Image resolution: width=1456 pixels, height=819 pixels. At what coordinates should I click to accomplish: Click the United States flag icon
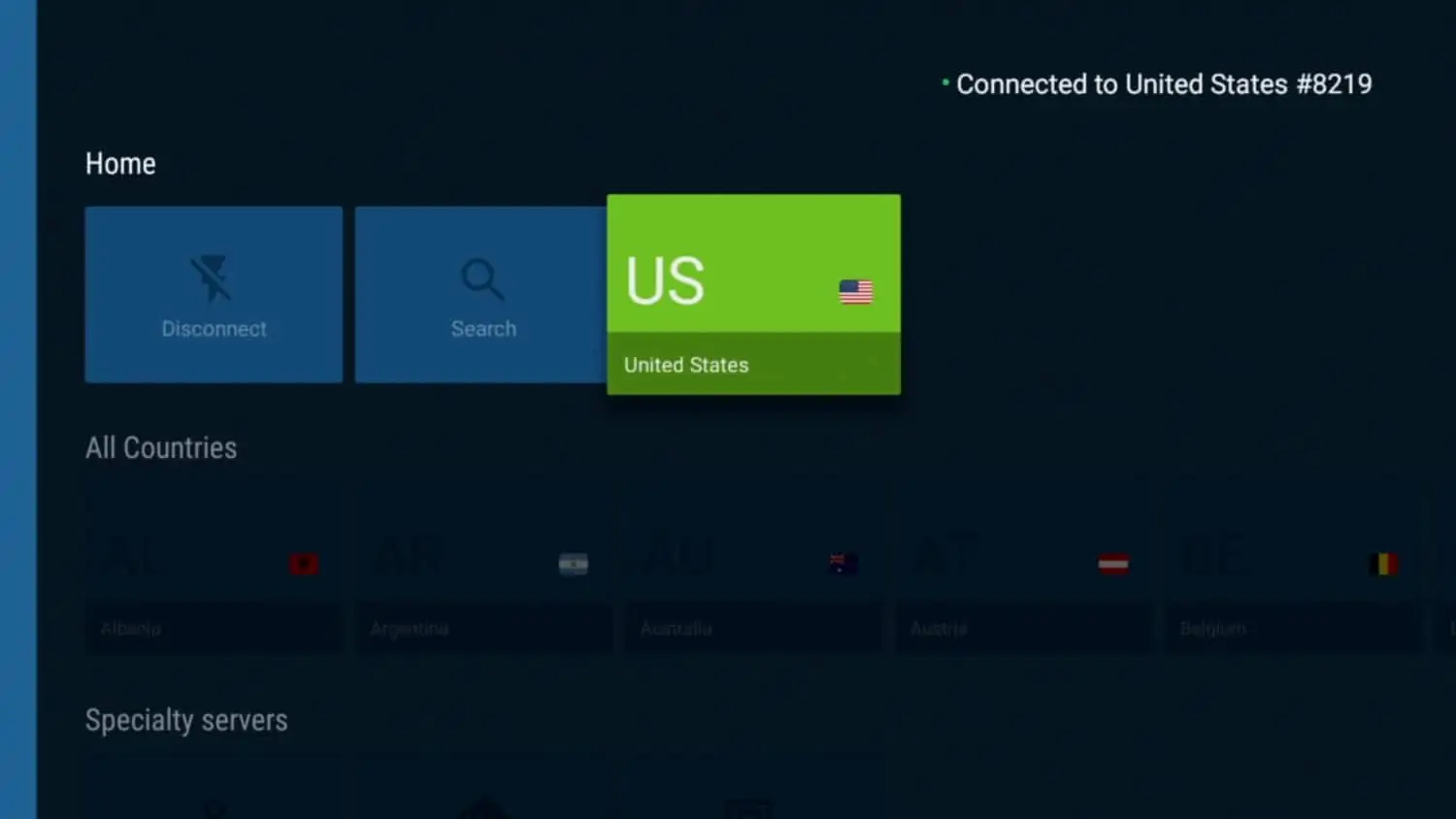click(855, 292)
